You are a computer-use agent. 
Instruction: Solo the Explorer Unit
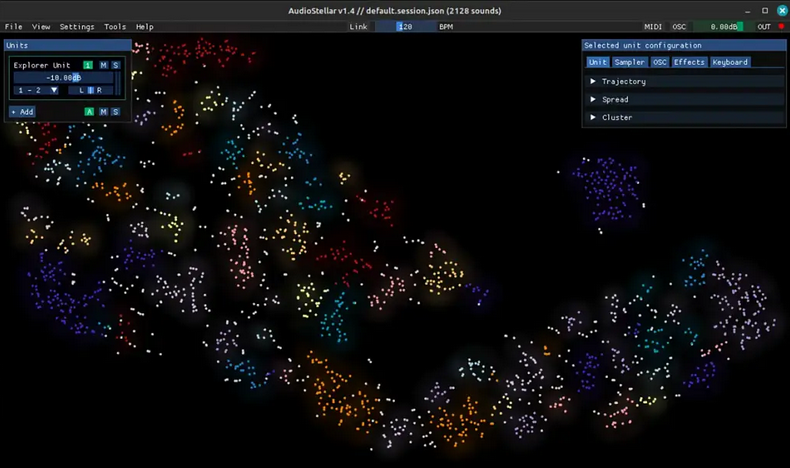pyautogui.click(x=115, y=65)
